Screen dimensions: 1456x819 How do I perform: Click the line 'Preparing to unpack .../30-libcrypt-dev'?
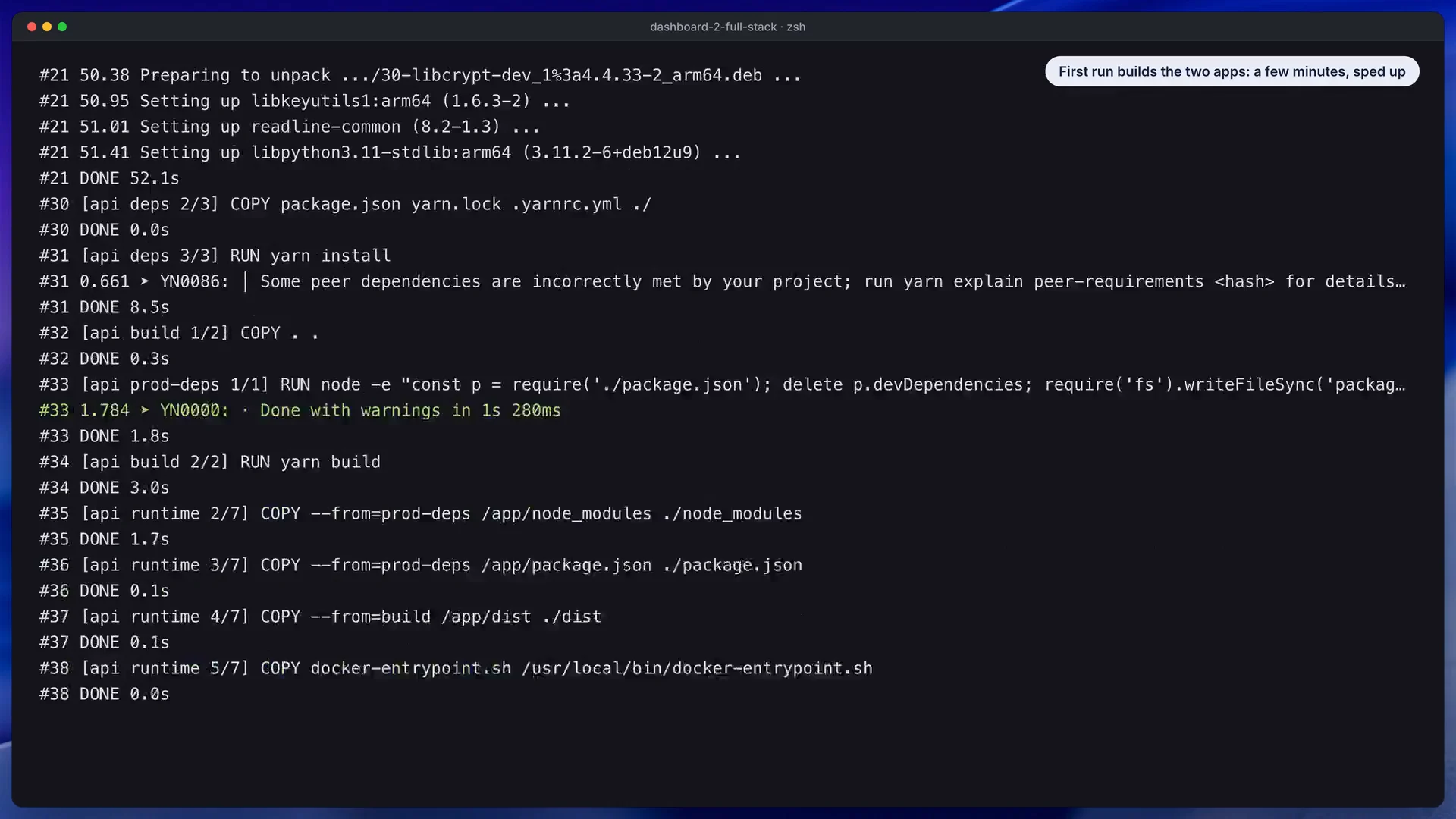[420, 75]
